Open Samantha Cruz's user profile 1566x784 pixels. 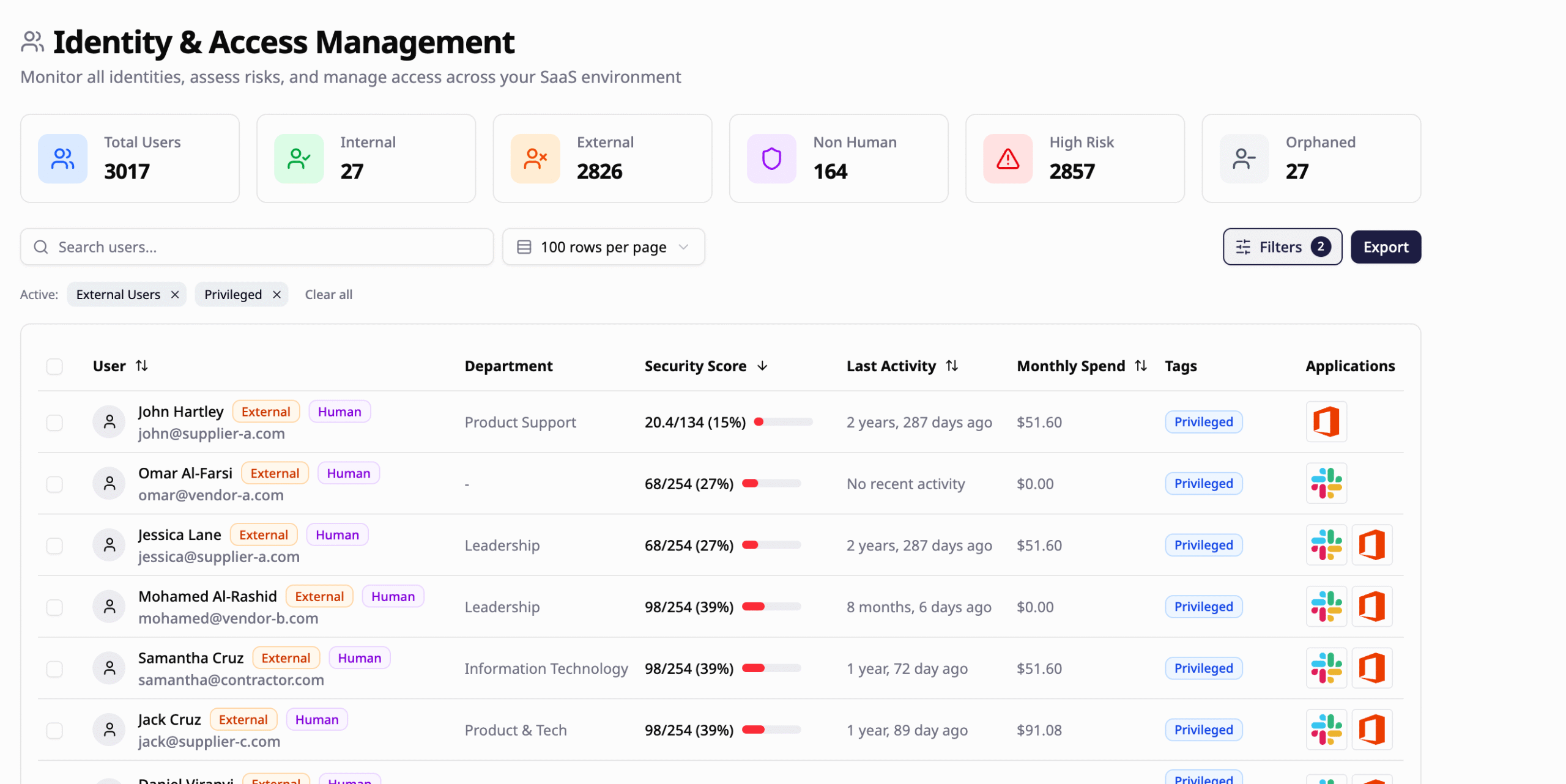click(x=191, y=658)
